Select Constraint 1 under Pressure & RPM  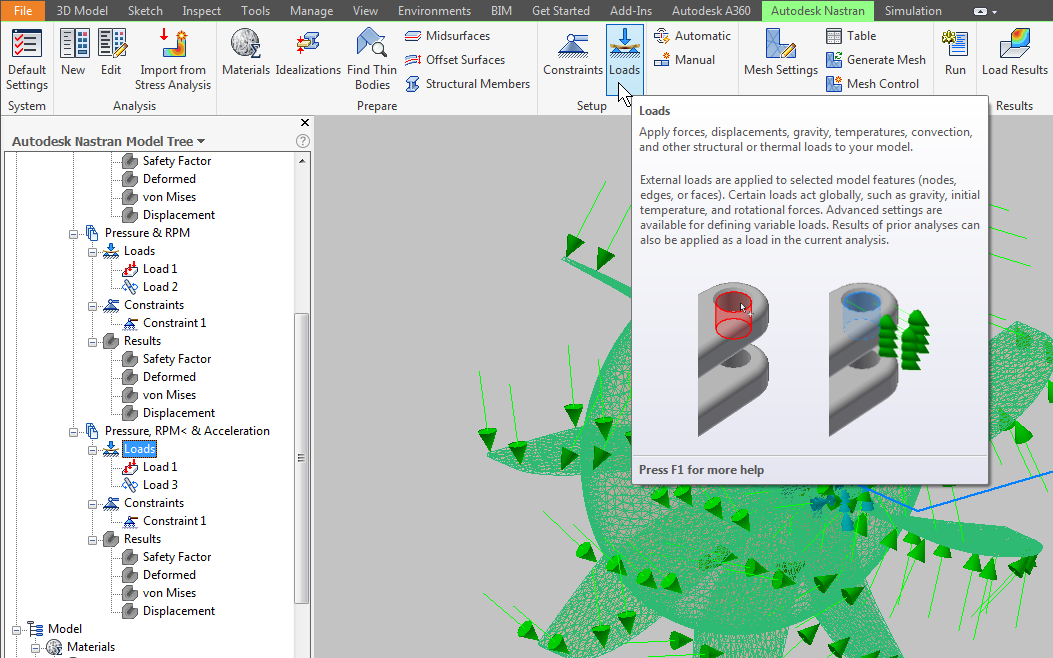coord(174,323)
